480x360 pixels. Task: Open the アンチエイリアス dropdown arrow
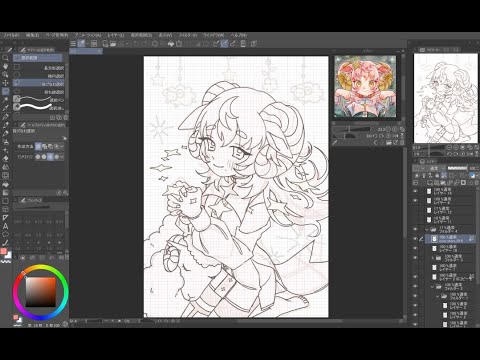[62, 156]
